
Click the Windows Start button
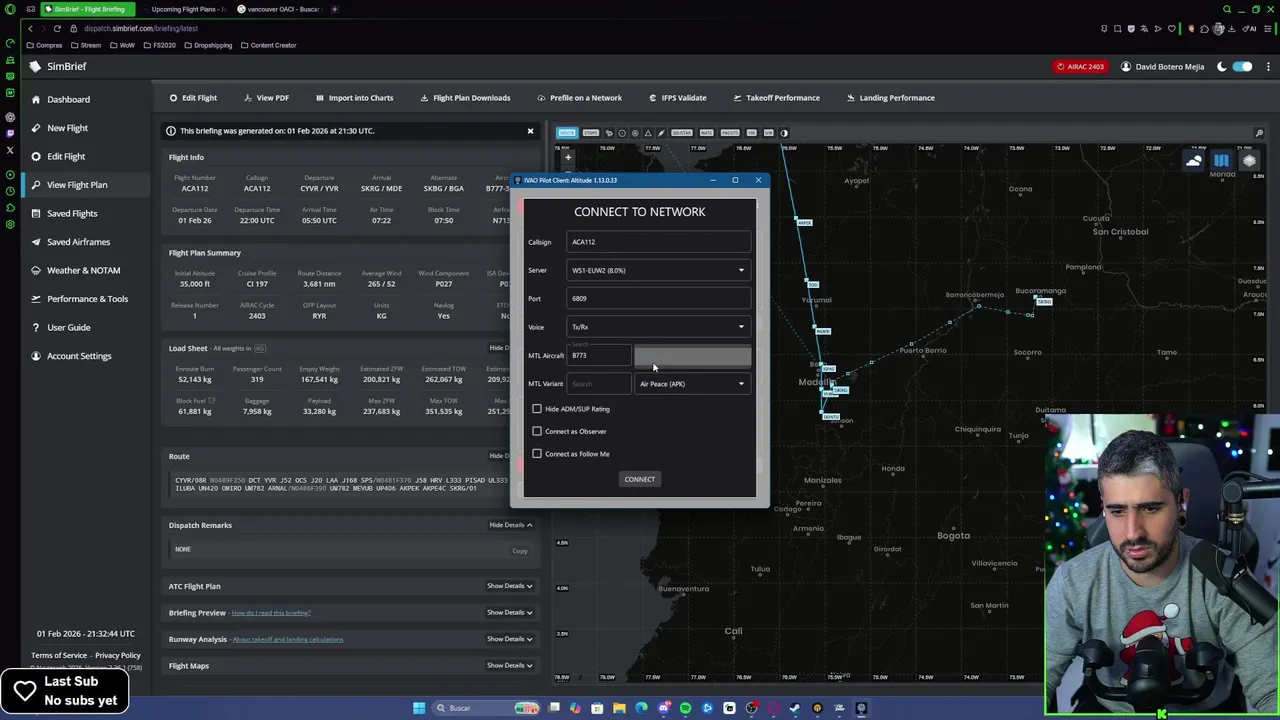point(419,708)
